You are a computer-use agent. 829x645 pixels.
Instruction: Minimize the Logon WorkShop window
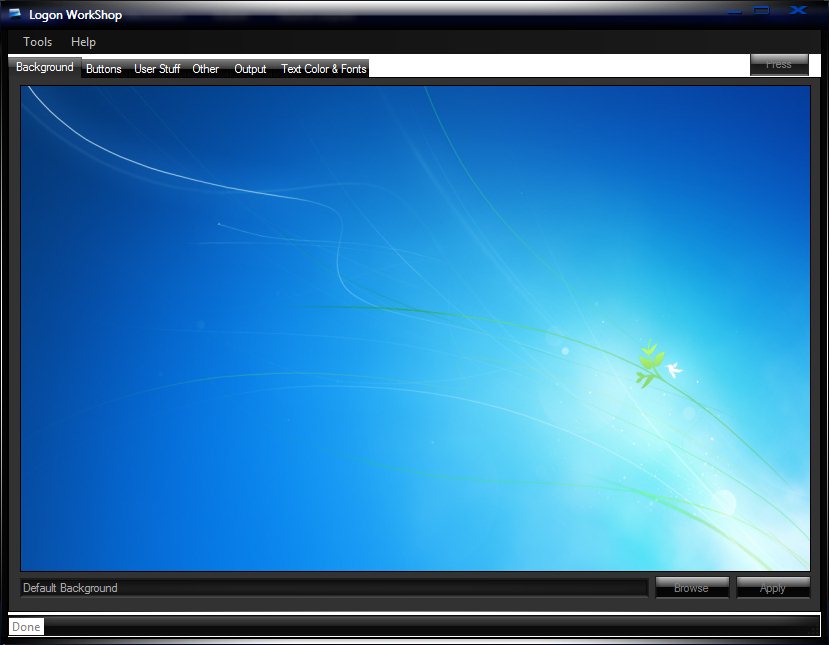pos(734,11)
